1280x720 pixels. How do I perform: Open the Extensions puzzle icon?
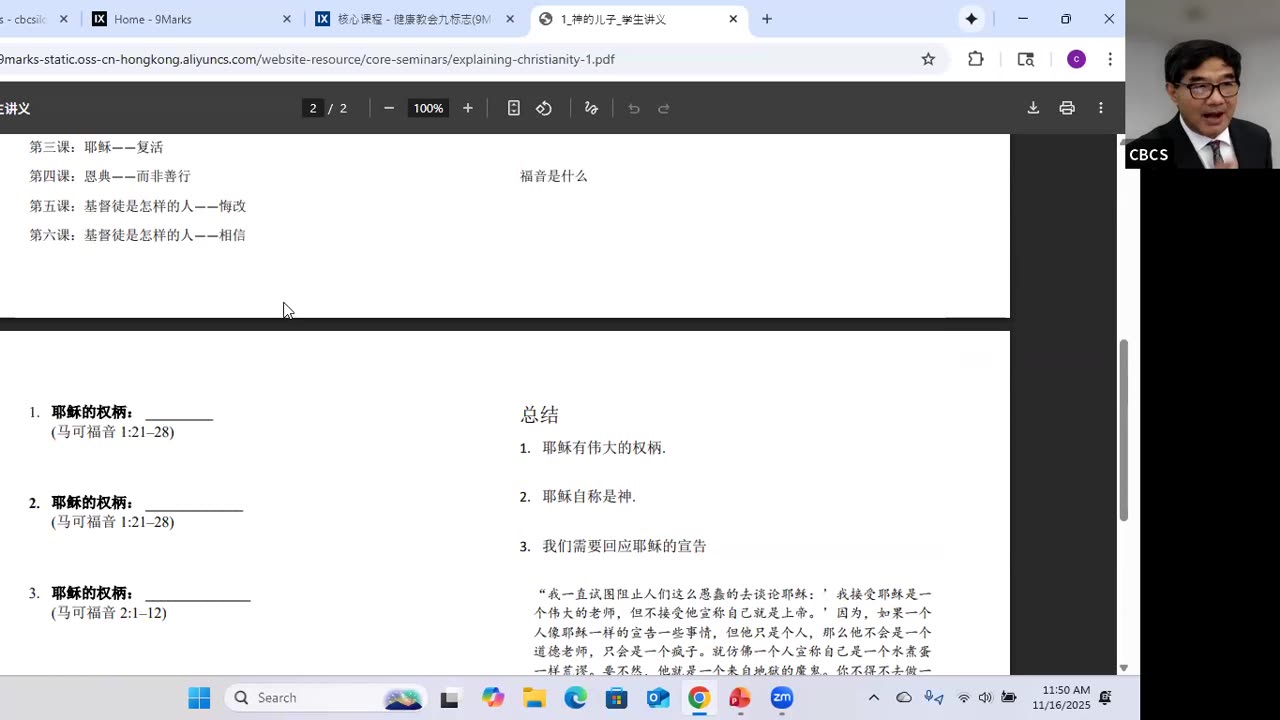[976, 59]
